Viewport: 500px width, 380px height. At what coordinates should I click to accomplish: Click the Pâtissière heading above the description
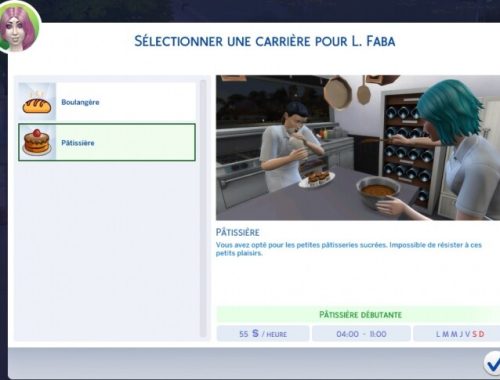pyautogui.click(x=238, y=232)
